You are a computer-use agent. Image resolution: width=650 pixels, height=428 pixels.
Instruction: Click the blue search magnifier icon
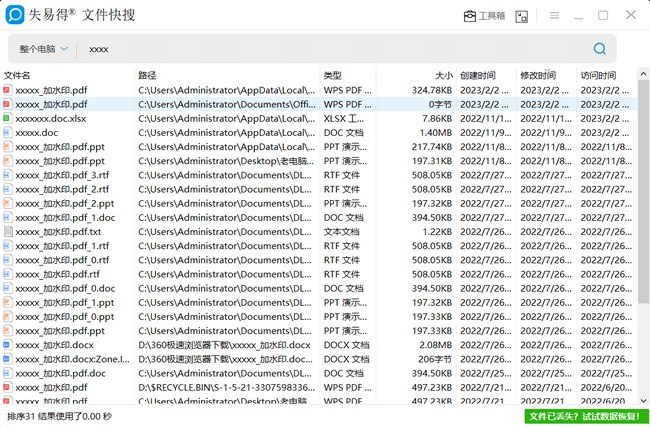[x=599, y=49]
